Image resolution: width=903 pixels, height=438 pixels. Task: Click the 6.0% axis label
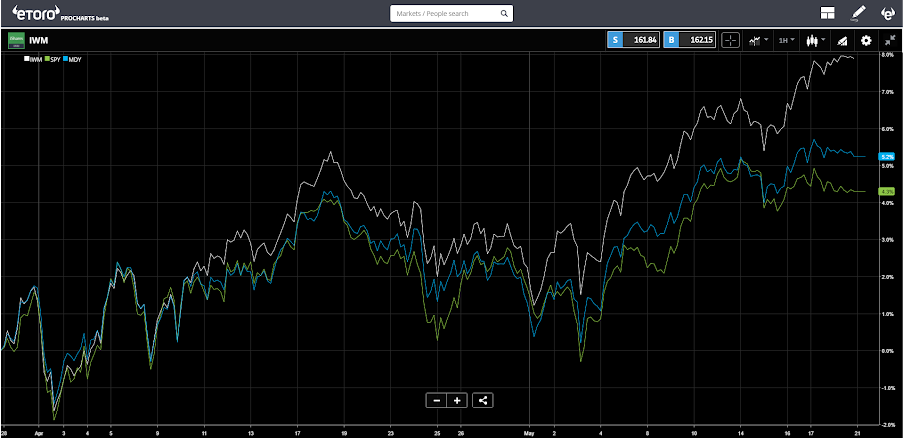coord(887,128)
